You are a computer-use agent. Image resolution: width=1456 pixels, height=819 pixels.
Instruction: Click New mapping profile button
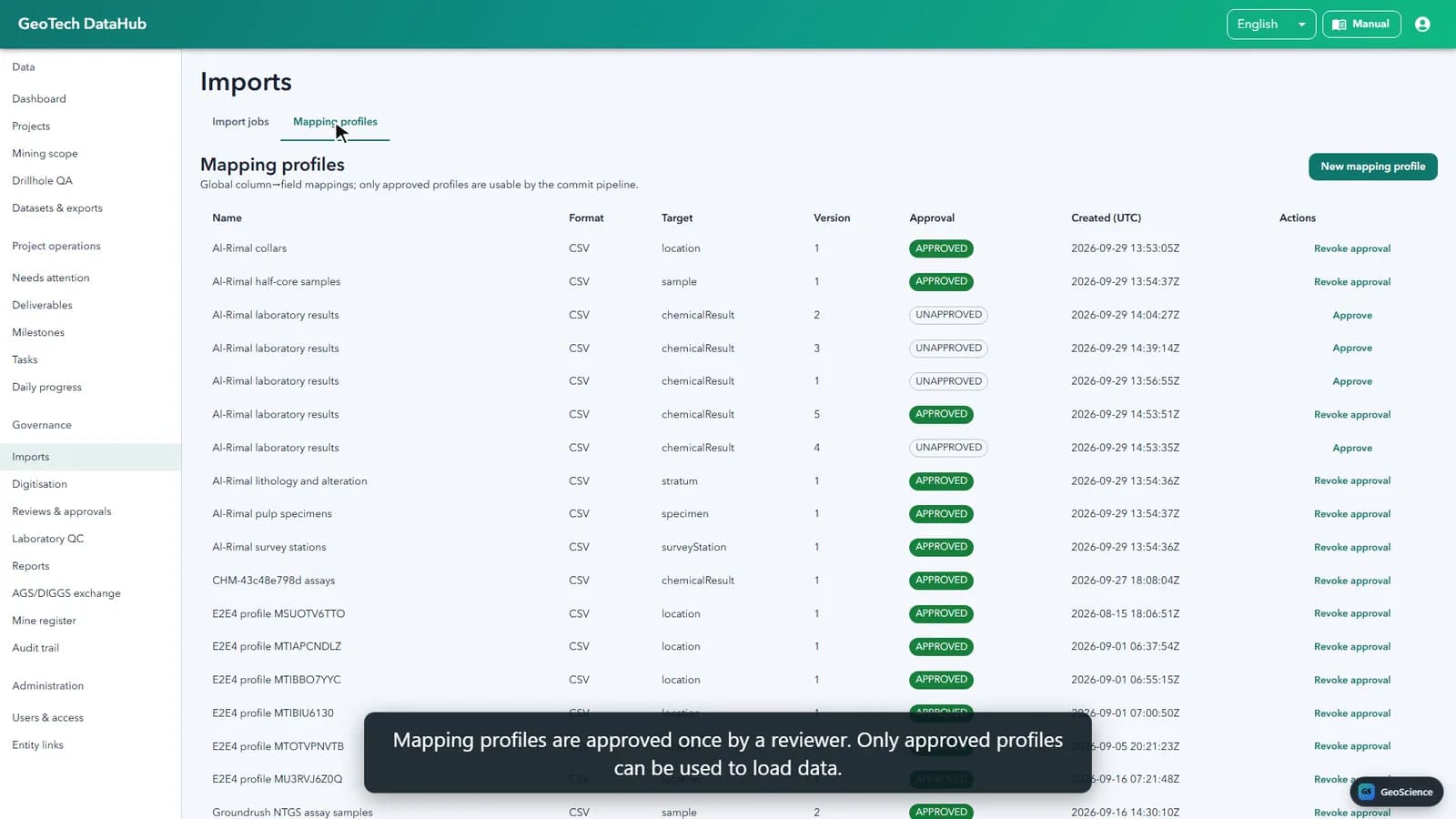pos(1372,167)
